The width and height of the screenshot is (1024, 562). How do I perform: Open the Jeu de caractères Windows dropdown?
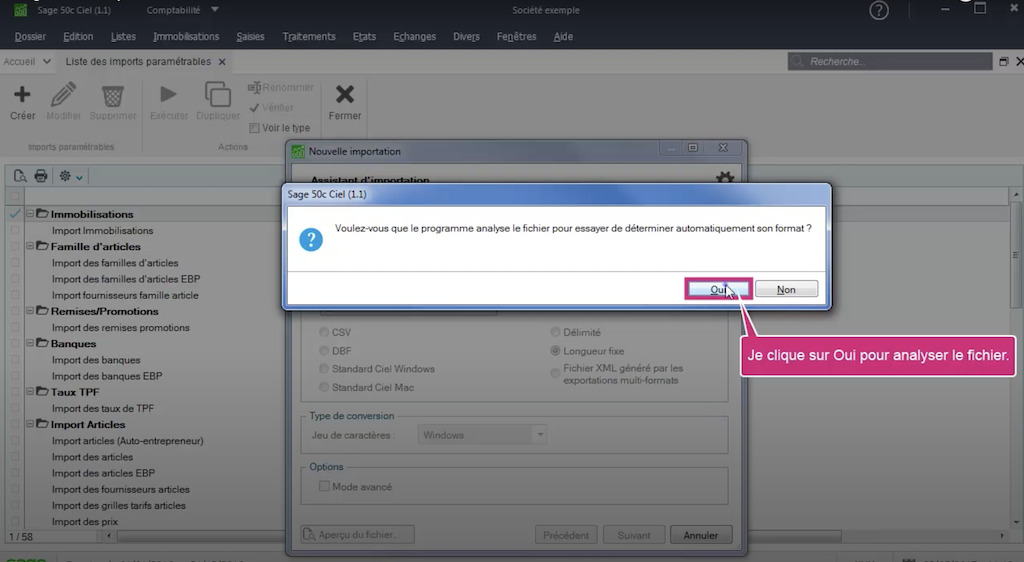[x=482, y=435]
